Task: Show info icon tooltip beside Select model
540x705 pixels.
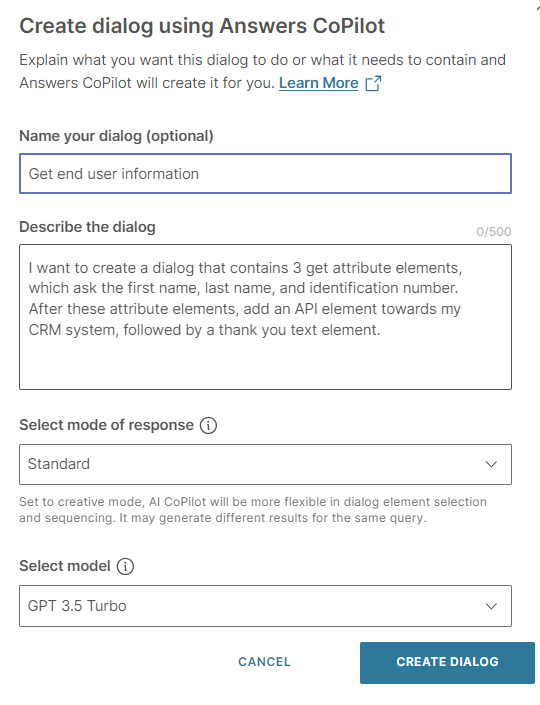Action: point(125,566)
